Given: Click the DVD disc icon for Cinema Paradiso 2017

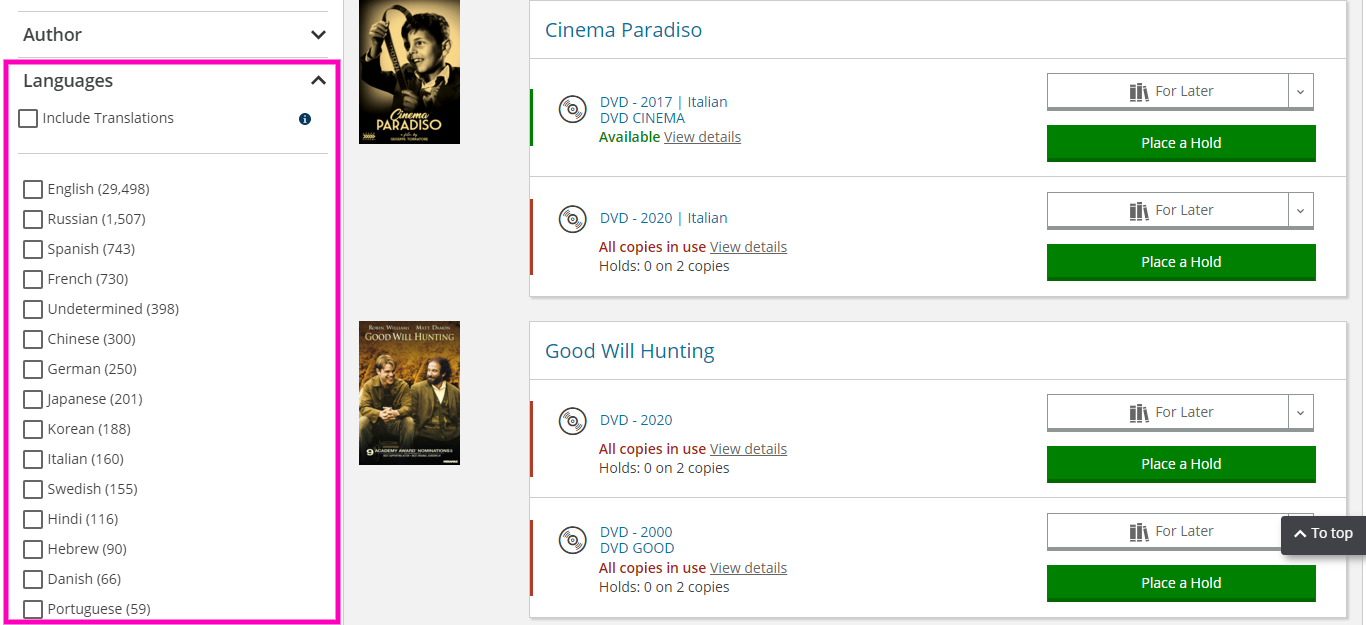Looking at the screenshot, I should 572,108.
